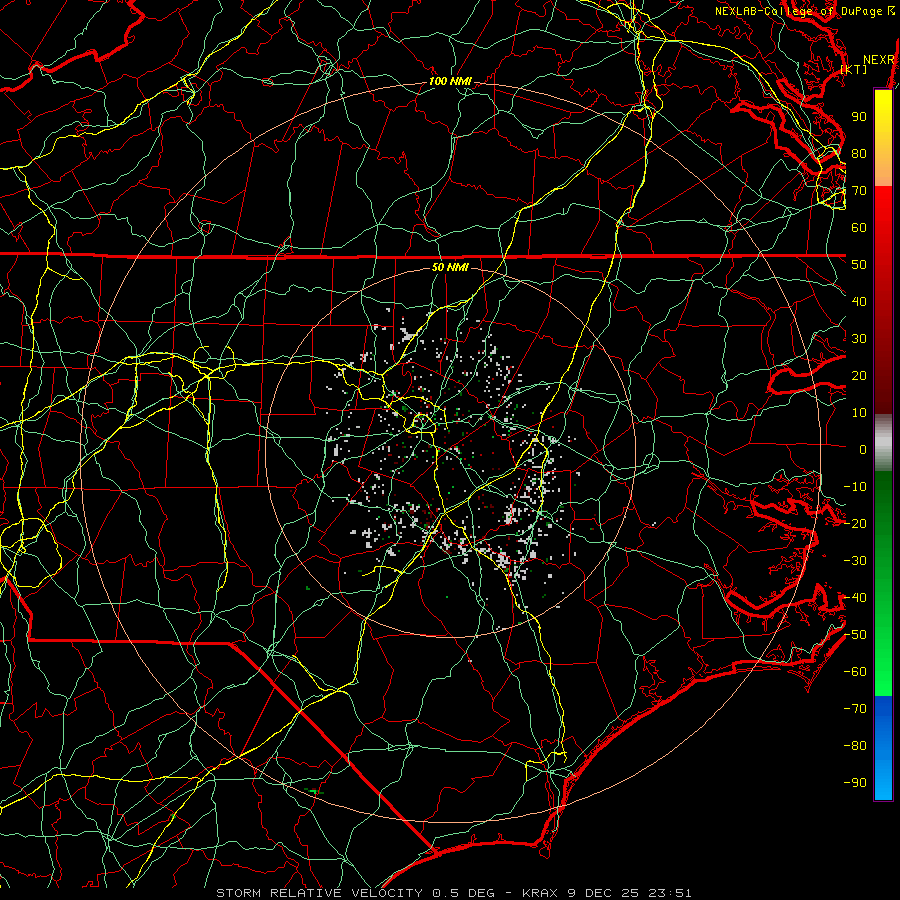Select the positive 30 scale value
The height and width of the screenshot is (900, 900).
tap(859, 339)
